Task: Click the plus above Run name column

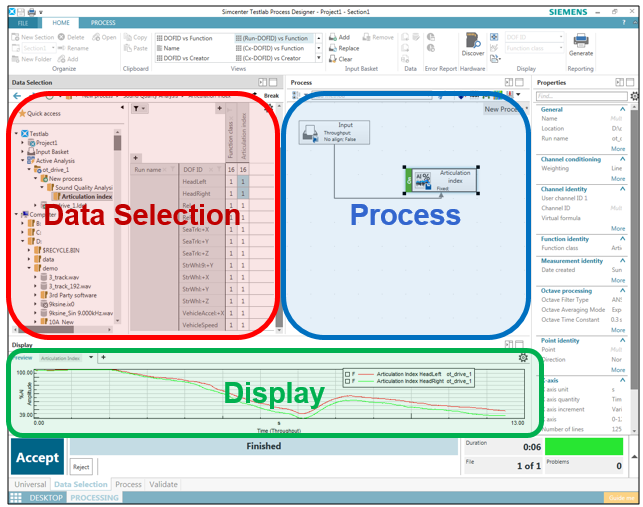Action: [x=136, y=158]
